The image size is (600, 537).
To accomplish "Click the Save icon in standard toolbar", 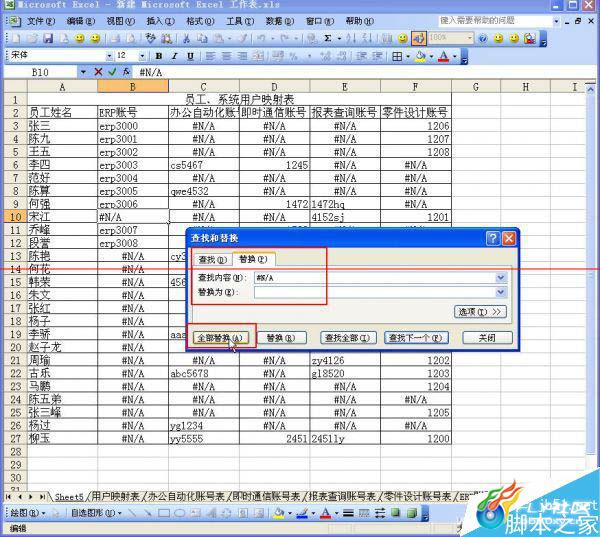I will click(x=48, y=38).
